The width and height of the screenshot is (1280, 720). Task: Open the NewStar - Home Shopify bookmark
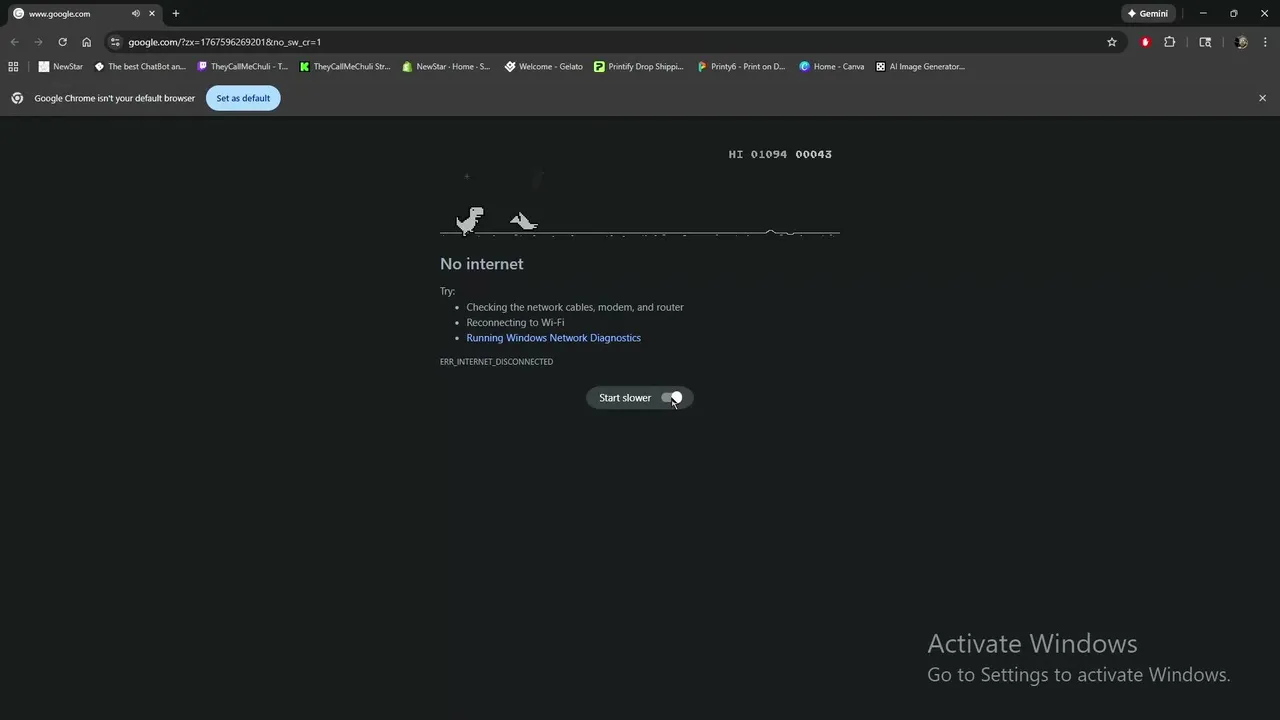tap(446, 67)
